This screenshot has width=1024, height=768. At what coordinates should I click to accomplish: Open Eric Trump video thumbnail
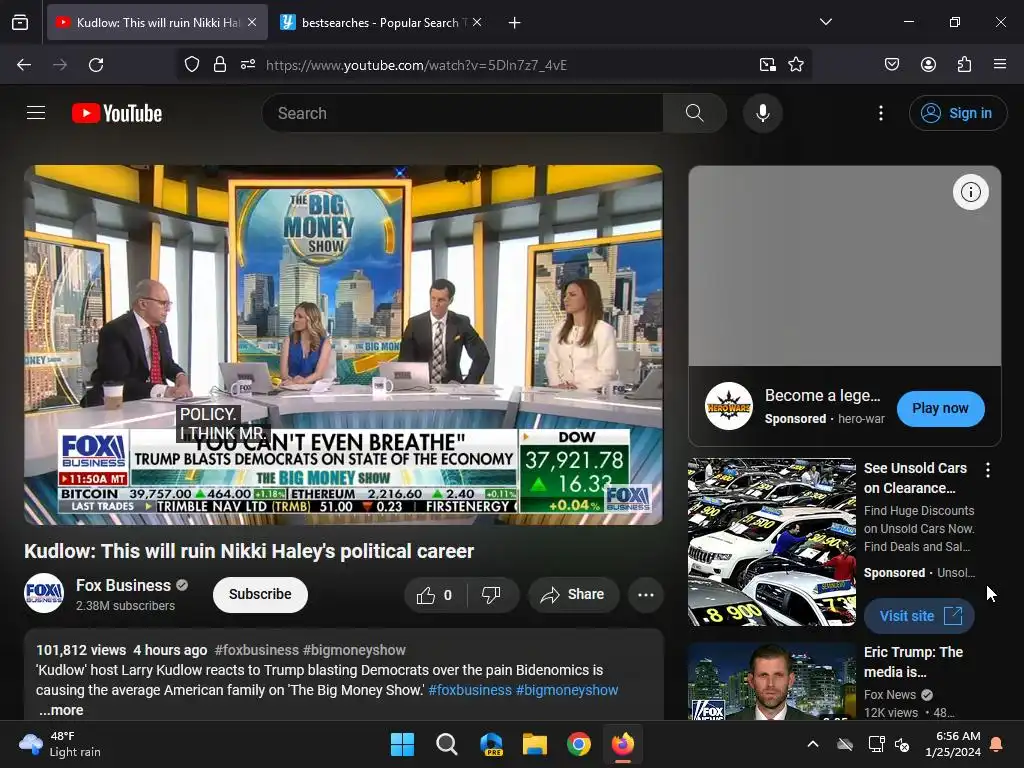point(772,681)
